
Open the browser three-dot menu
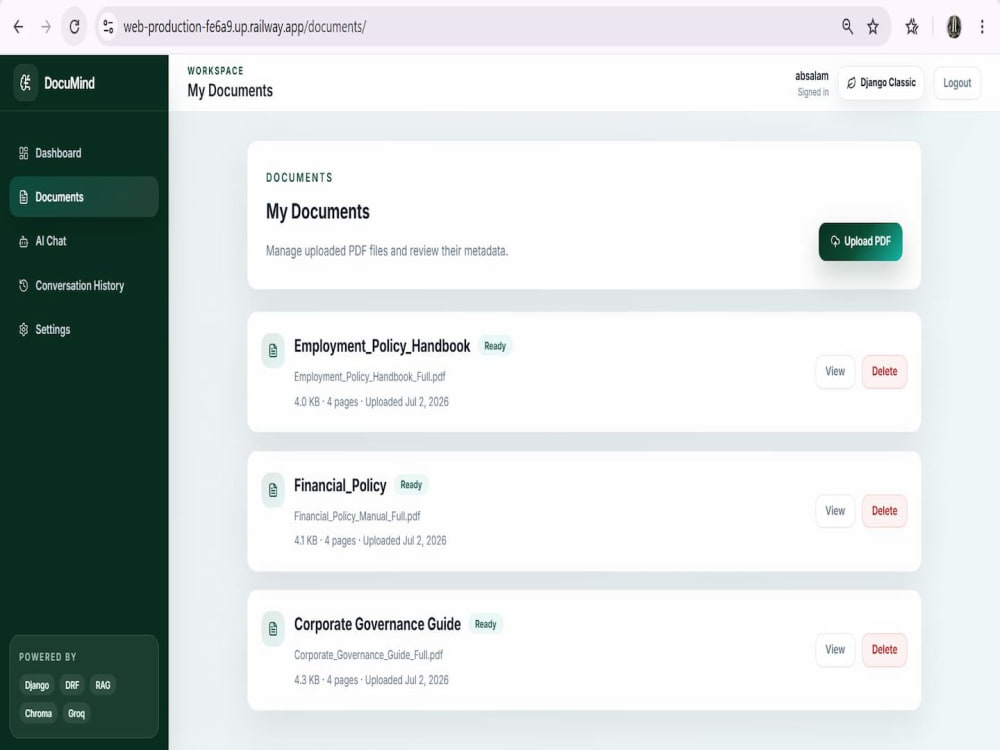point(982,27)
